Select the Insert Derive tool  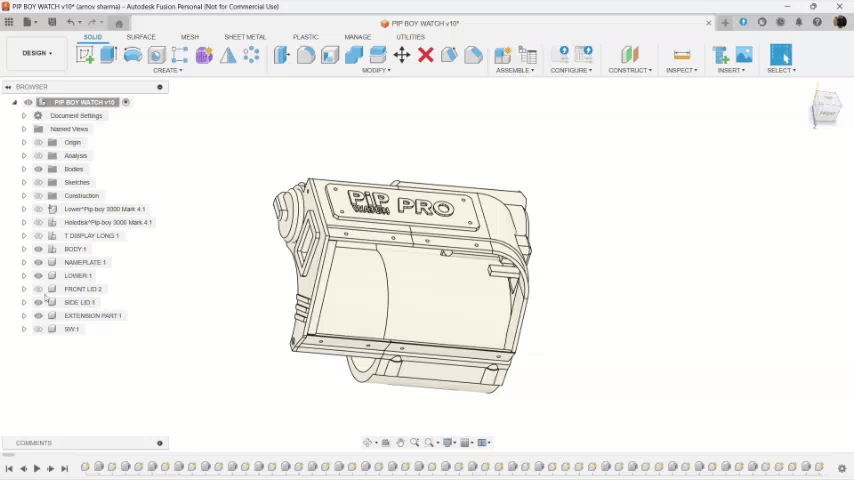pos(721,54)
